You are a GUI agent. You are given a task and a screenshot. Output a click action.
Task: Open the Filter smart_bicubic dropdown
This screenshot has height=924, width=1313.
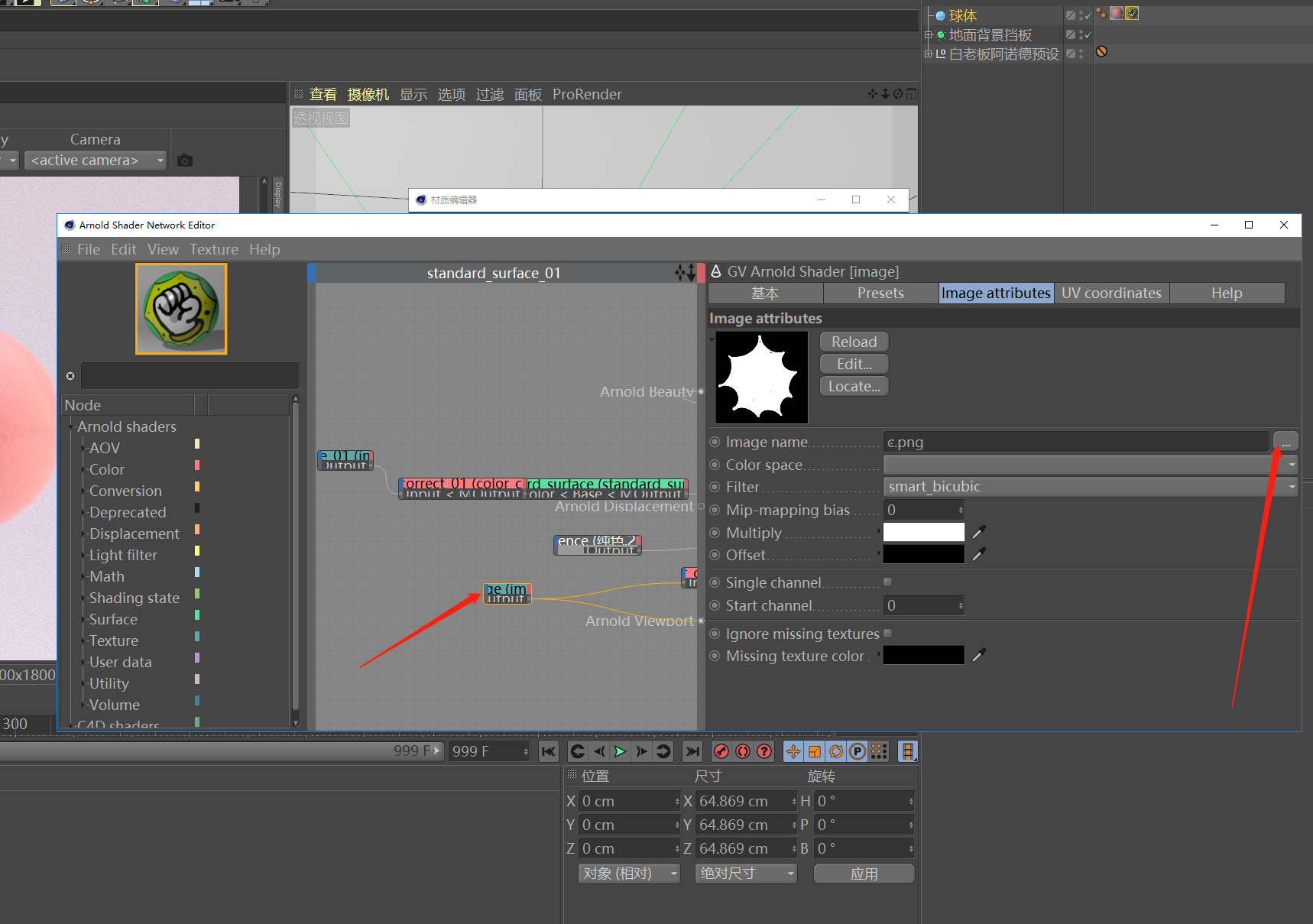click(1091, 487)
